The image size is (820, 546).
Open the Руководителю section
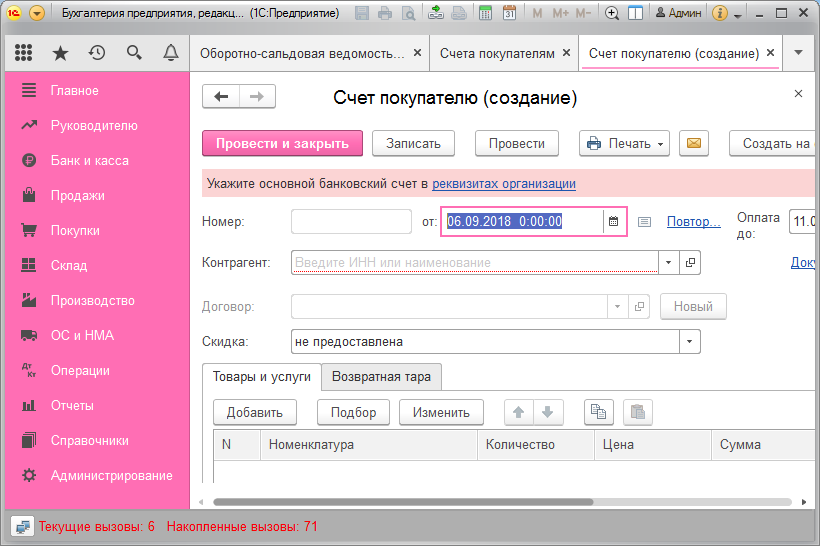click(x=97, y=126)
